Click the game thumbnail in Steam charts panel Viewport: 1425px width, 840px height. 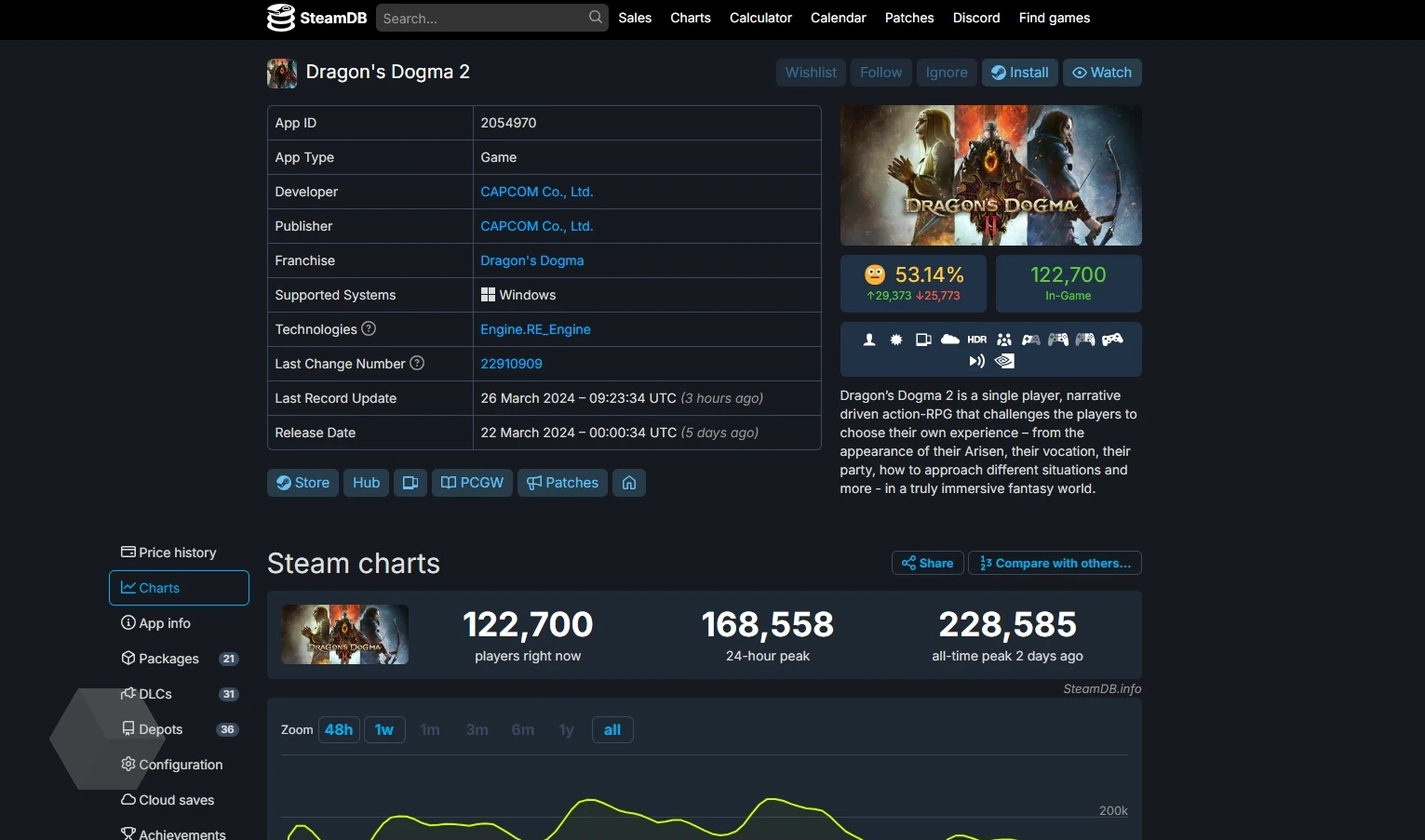tap(344, 634)
